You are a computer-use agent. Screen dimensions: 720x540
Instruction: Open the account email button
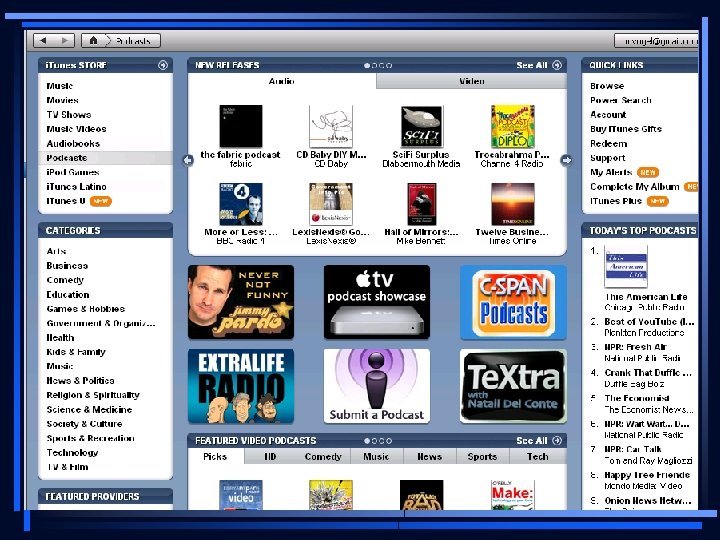point(657,40)
